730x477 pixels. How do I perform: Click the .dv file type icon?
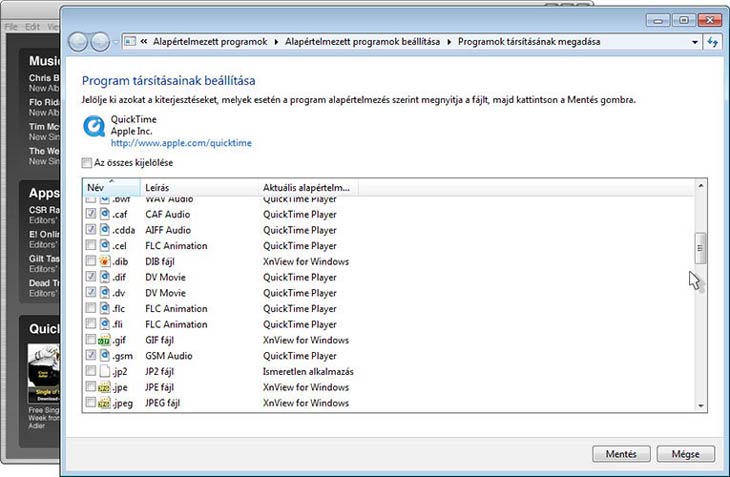pyautogui.click(x=105, y=293)
